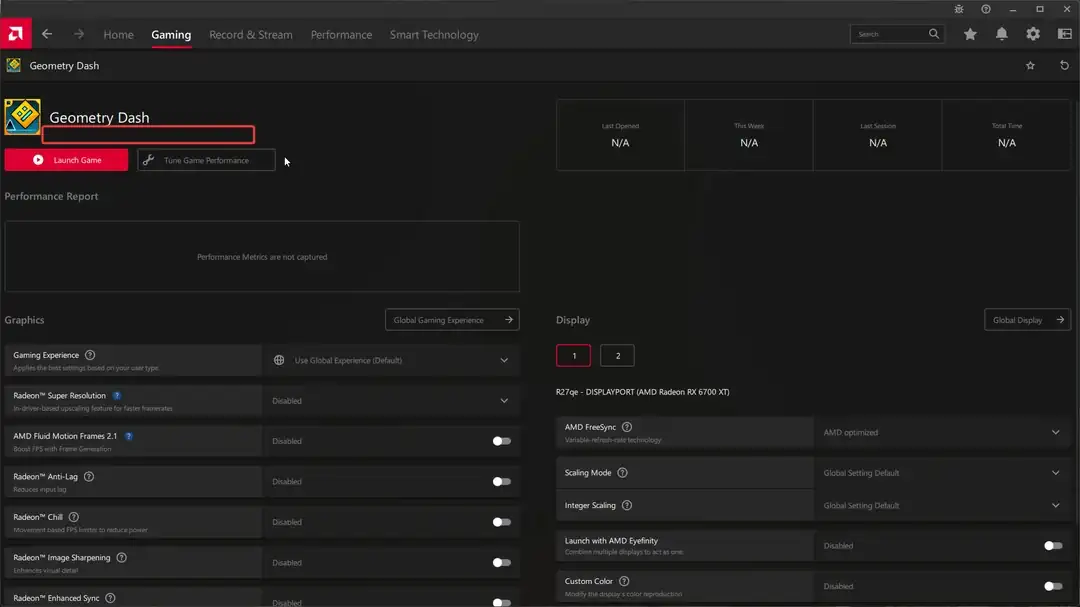
Task: Open Global Gaming Experience
Action: tap(452, 320)
